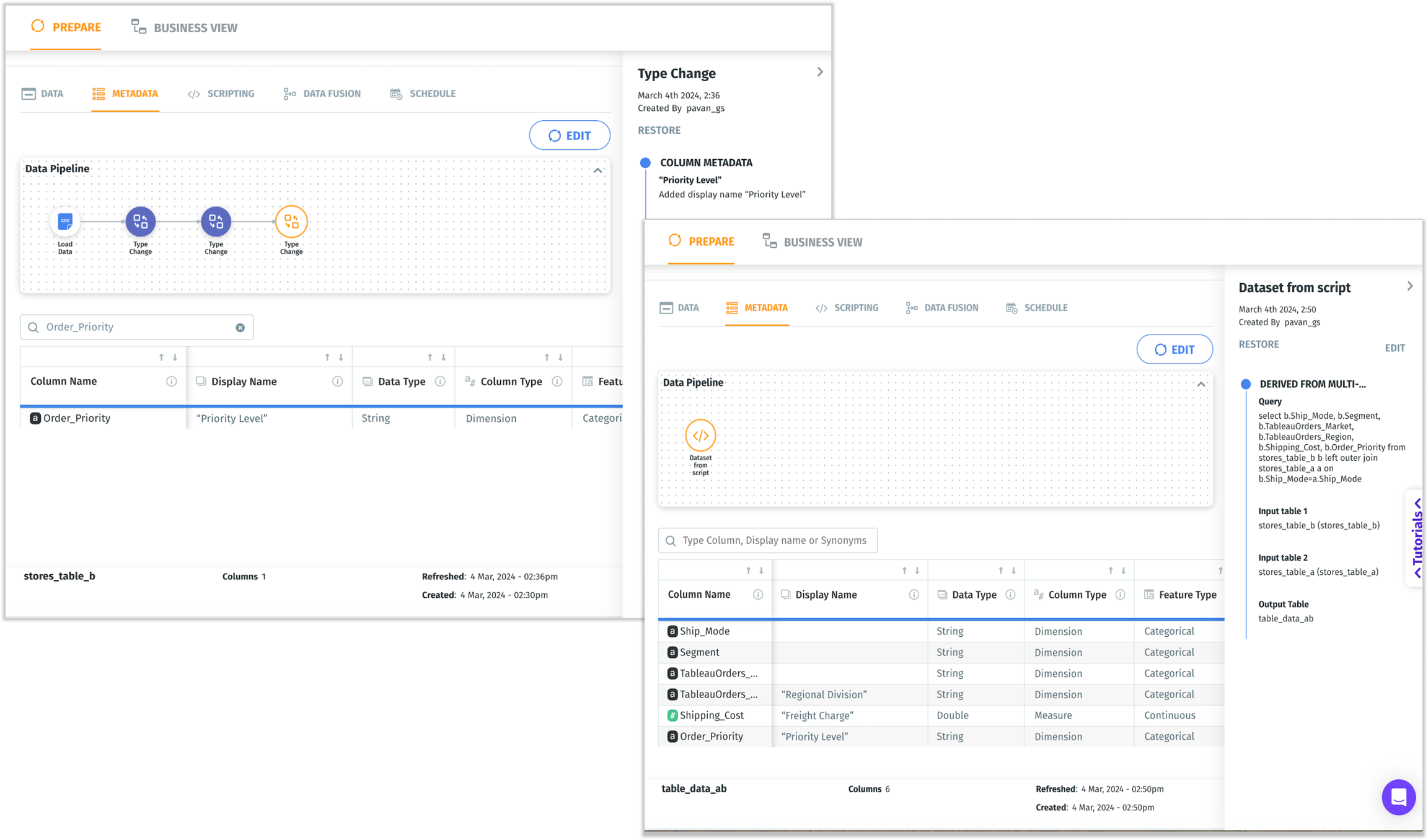Click the Load Data CSV pipeline node

[x=65, y=221]
